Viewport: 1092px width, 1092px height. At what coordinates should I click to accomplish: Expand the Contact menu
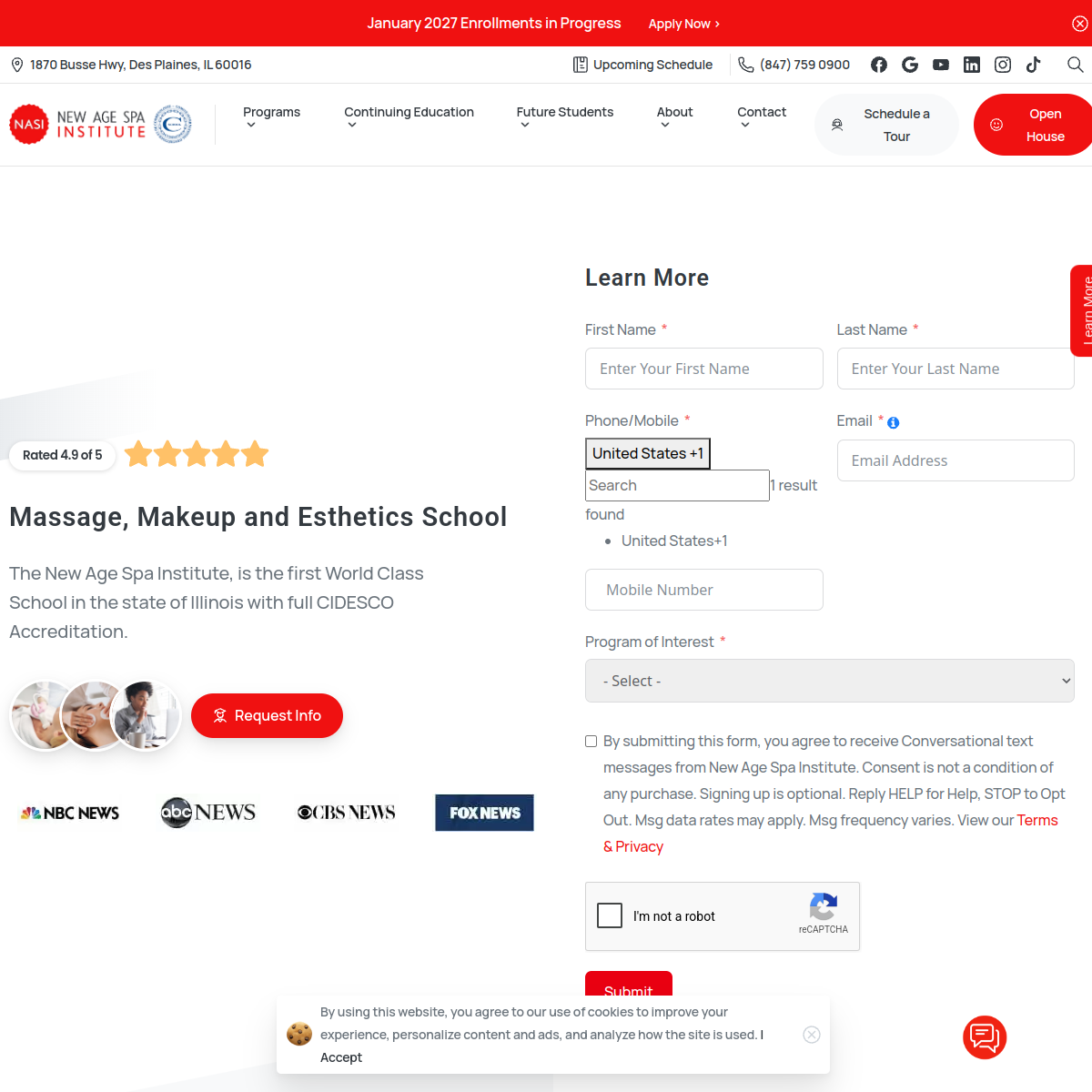click(x=762, y=116)
